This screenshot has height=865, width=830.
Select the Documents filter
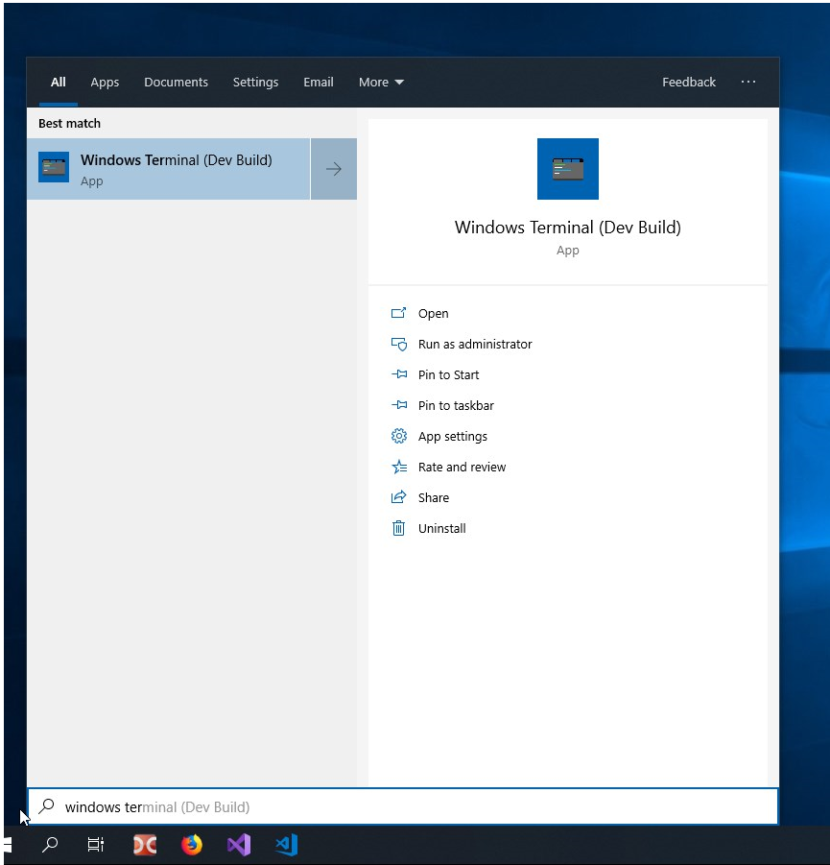[x=176, y=82]
